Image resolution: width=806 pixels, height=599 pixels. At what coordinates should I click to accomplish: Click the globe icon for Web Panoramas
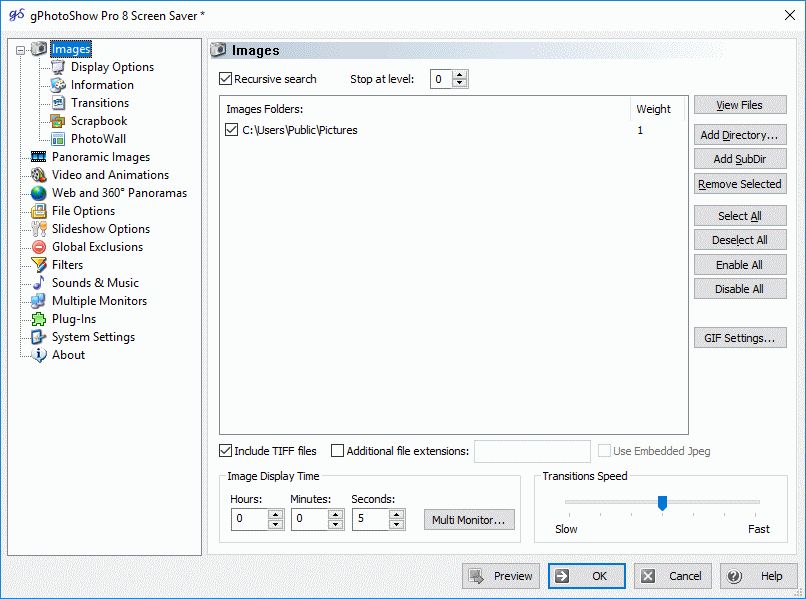pyautogui.click(x=39, y=193)
